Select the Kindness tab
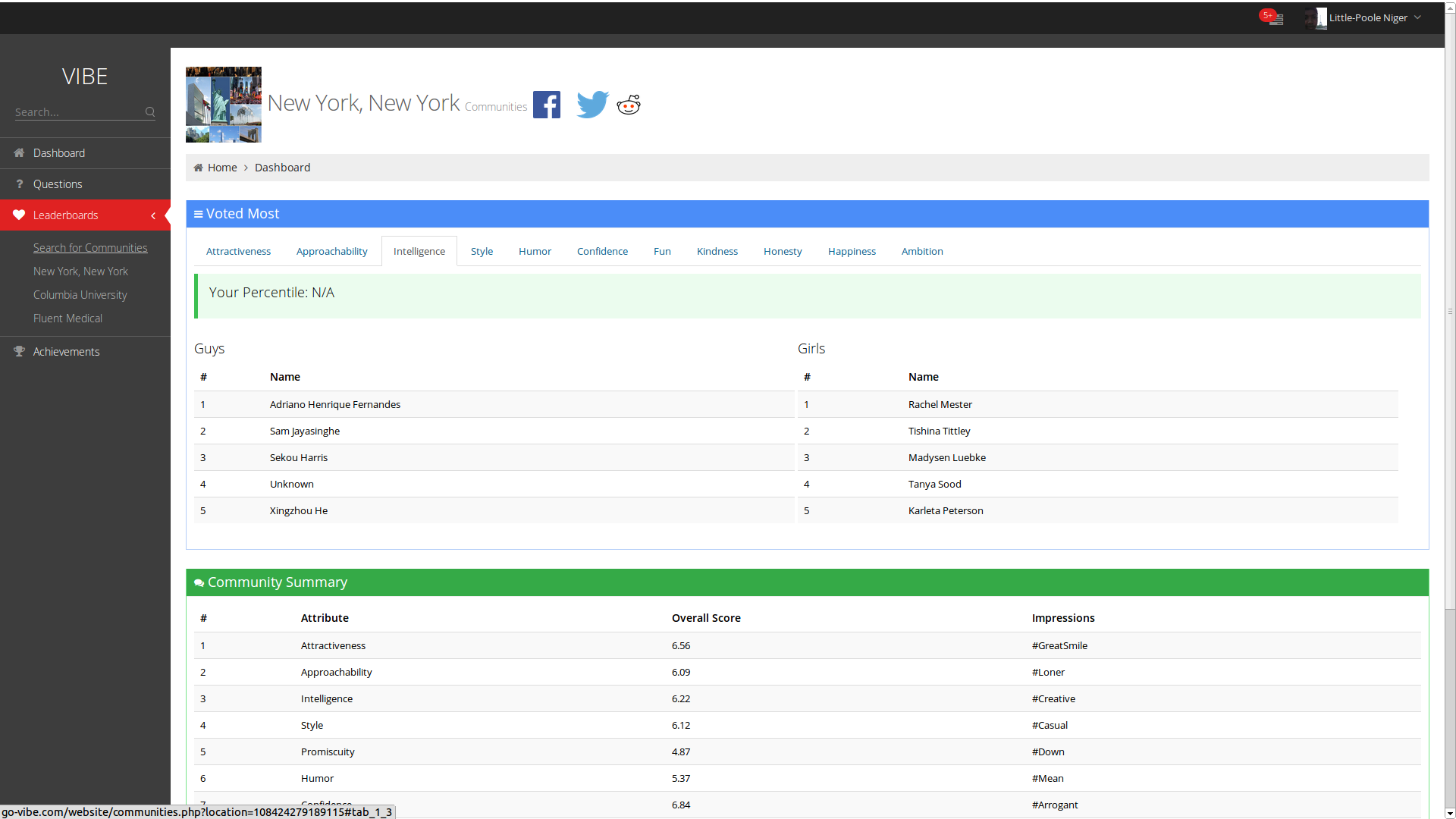This screenshot has height=819, width=1456. tap(717, 251)
